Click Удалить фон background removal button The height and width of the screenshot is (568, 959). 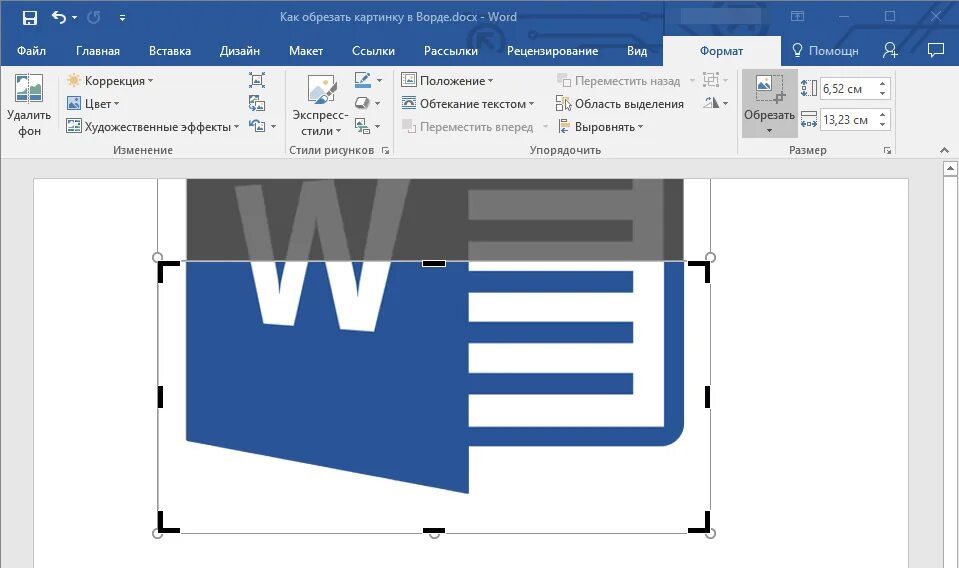click(x=29, y=106)
